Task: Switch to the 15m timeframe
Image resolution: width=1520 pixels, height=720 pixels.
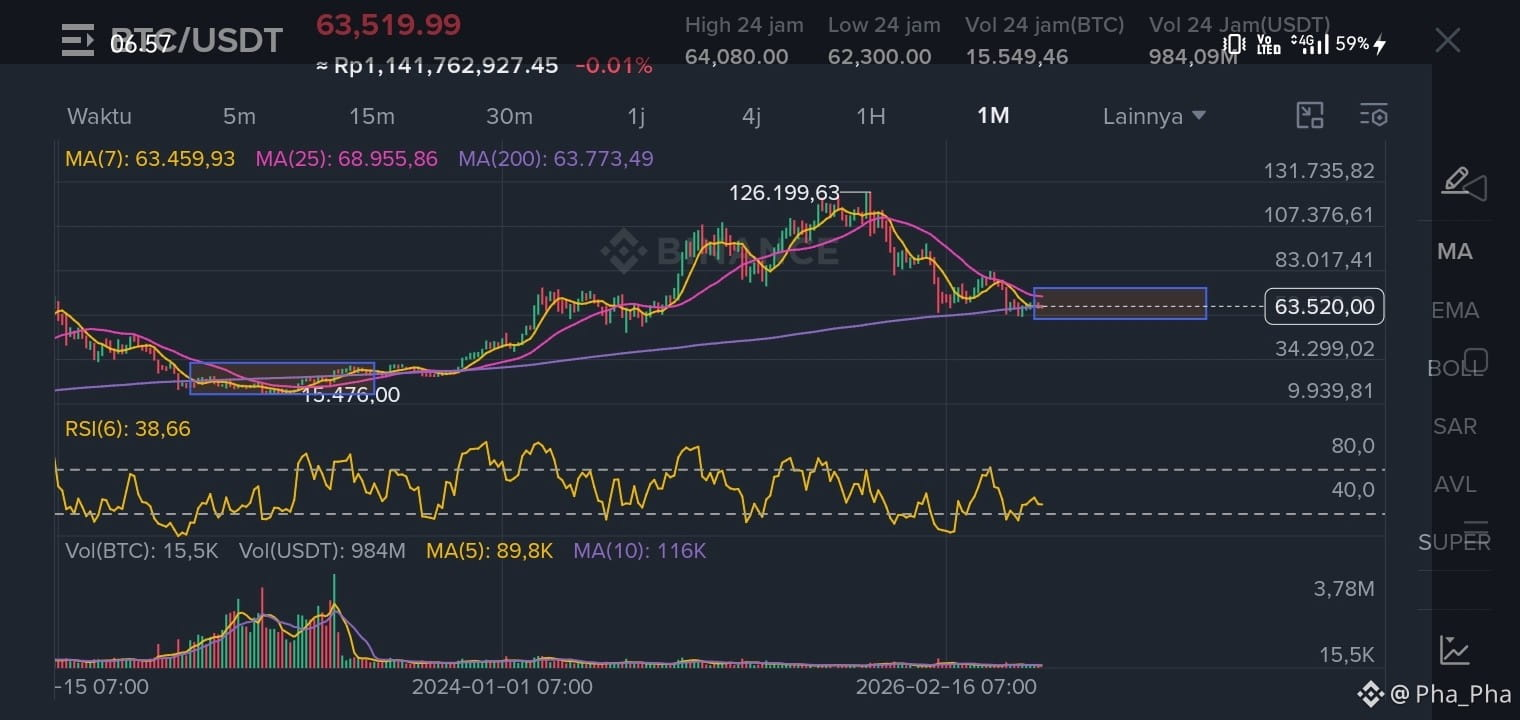Action: [372, 116]
